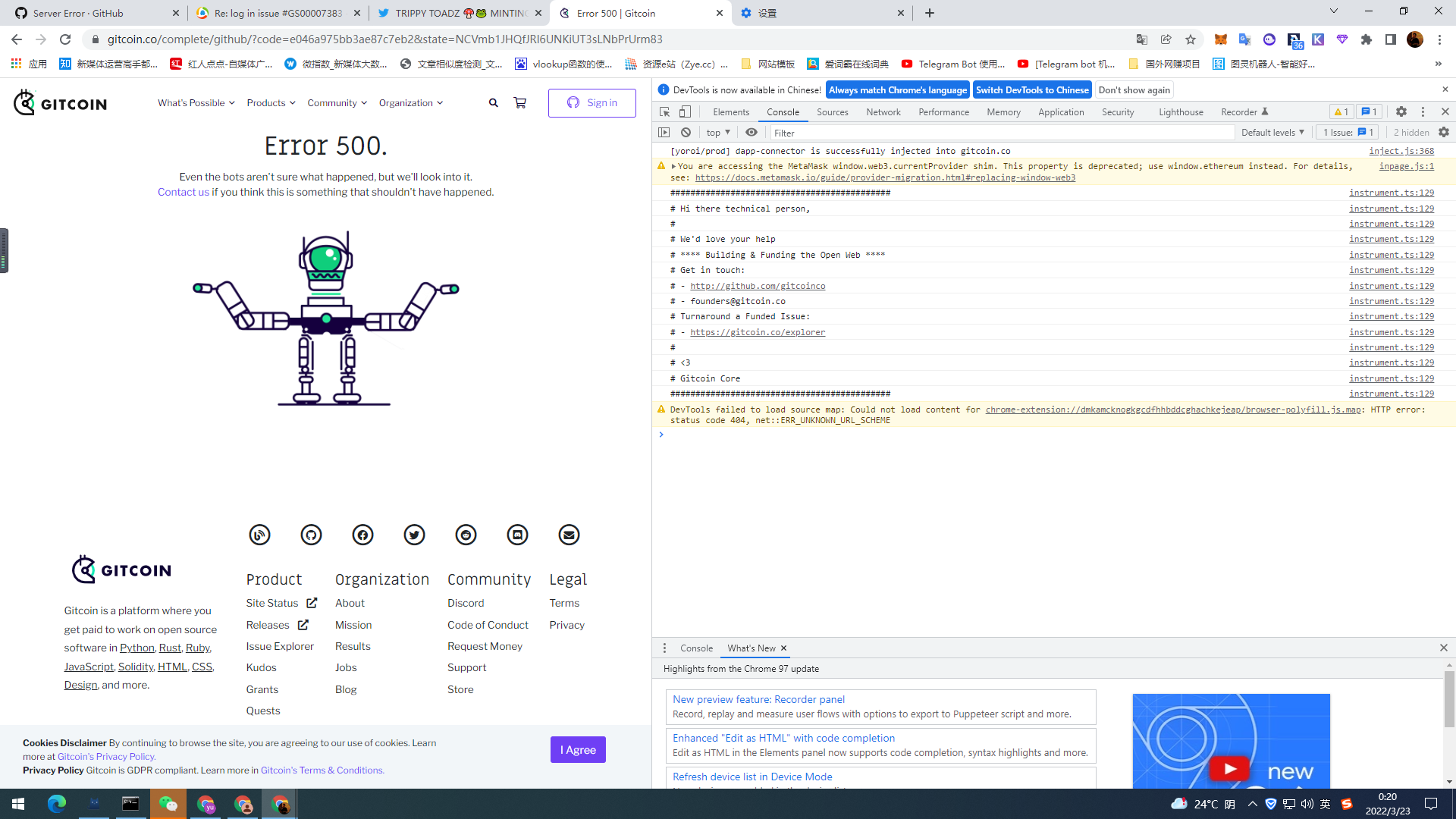Close the What's New drawer tab
This screenshot has height=819, width=1456.
[x=784, y=648]
